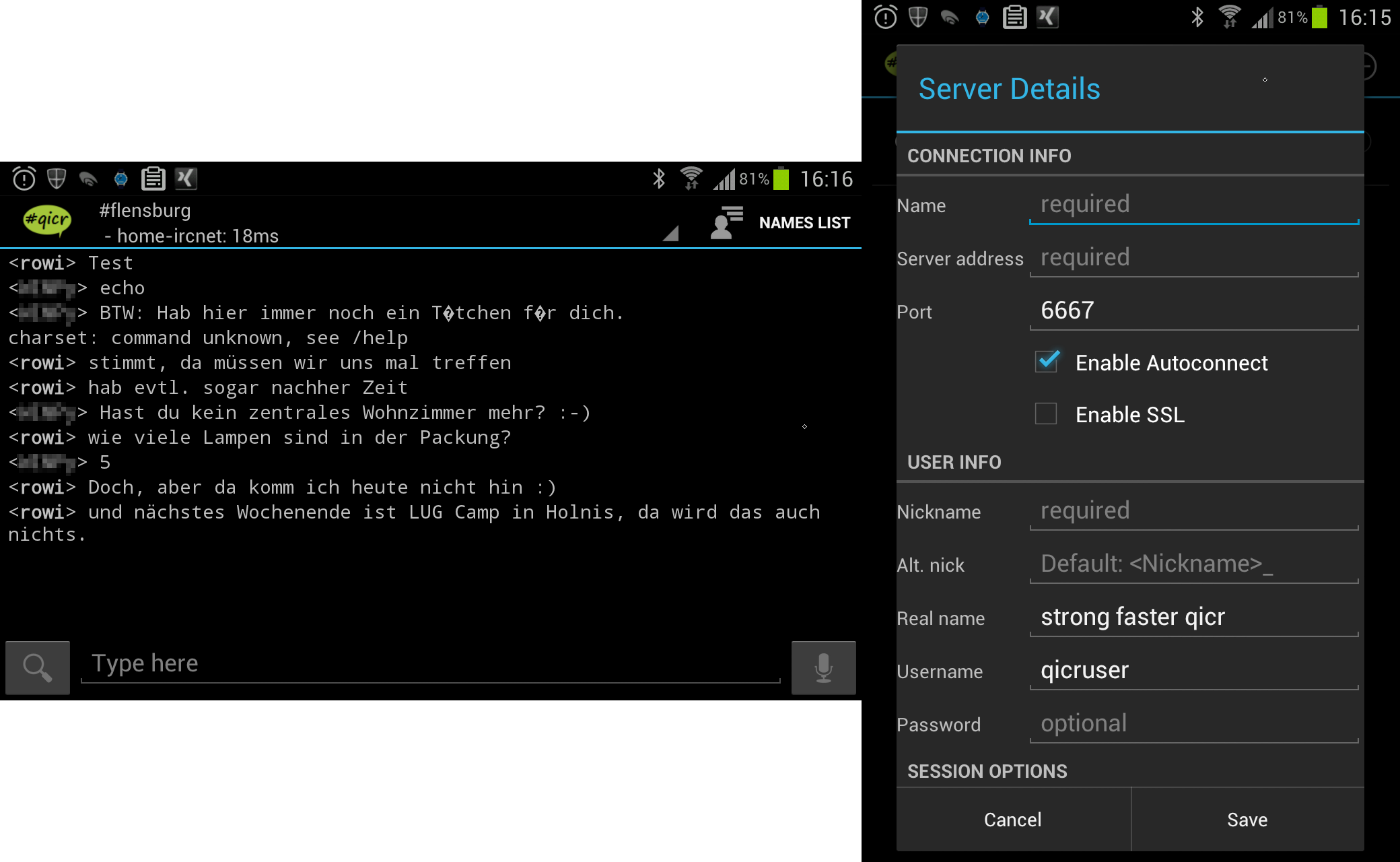
Task: Tap the Wi-Fi icon in chat status bar
Action: click(691, 178)
